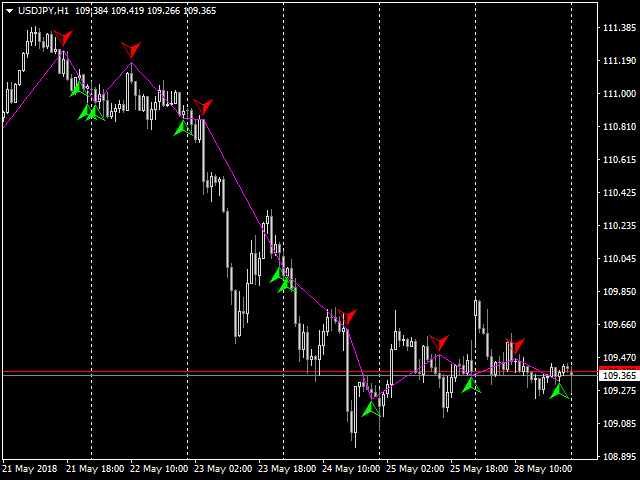This screenshot has width=640, height=480.
Task: Click the final green arrow at 109.275
Action: [559, 391]
